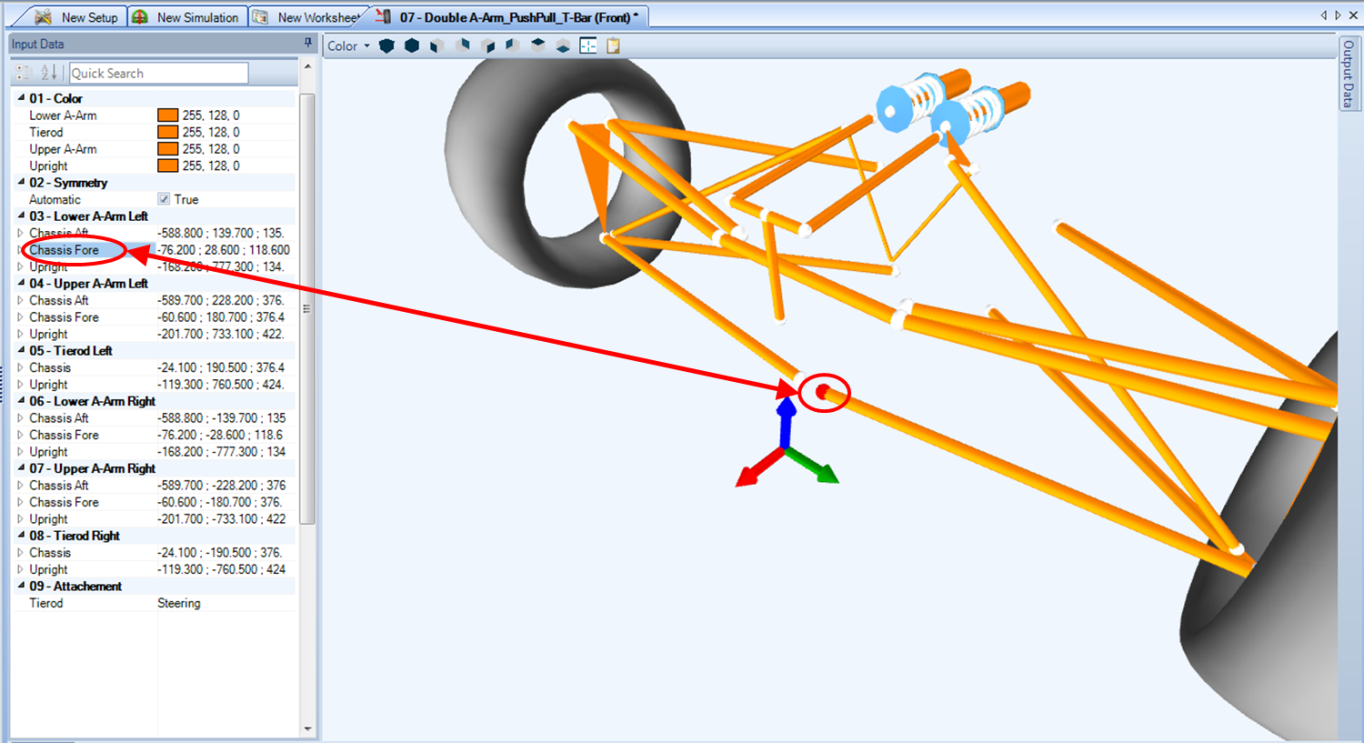The width and height of the screenshot is (1364, 743).
Task: Click the Input Data panel title
Action: (x=38, y=44)
